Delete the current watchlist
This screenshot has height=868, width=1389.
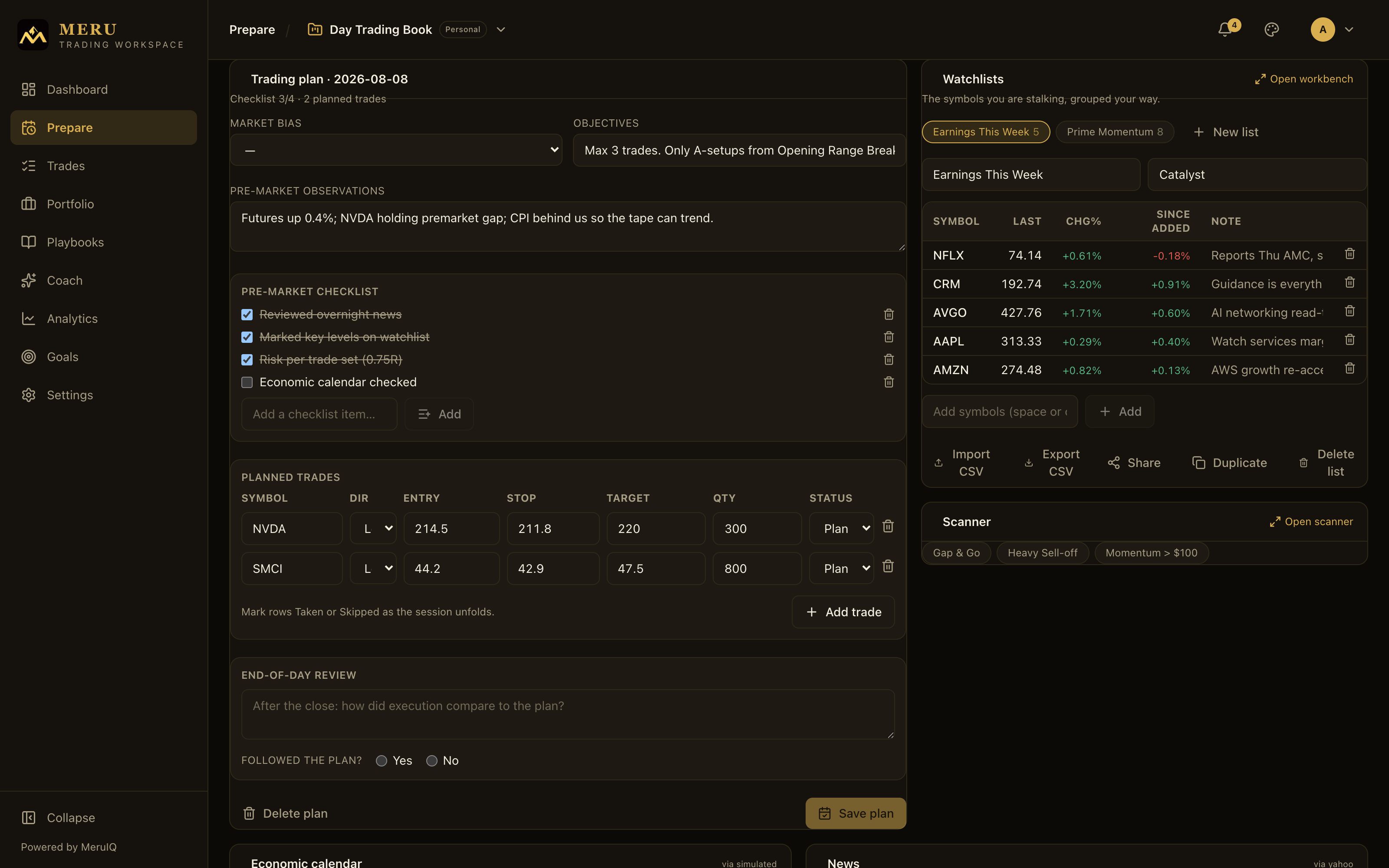pos(1326,463)
